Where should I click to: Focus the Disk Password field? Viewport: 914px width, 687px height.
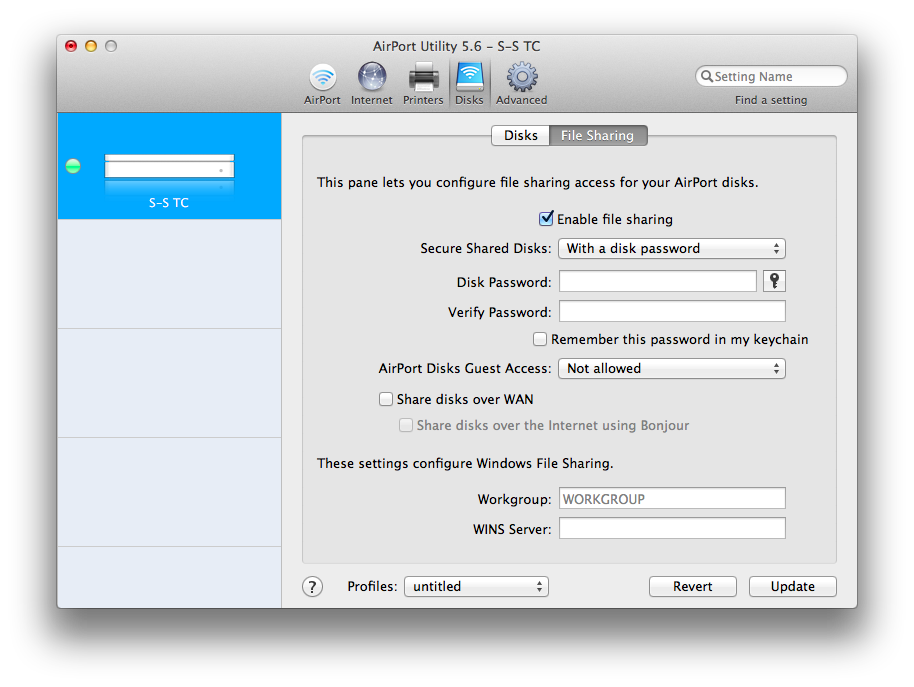tap(658, 281)
